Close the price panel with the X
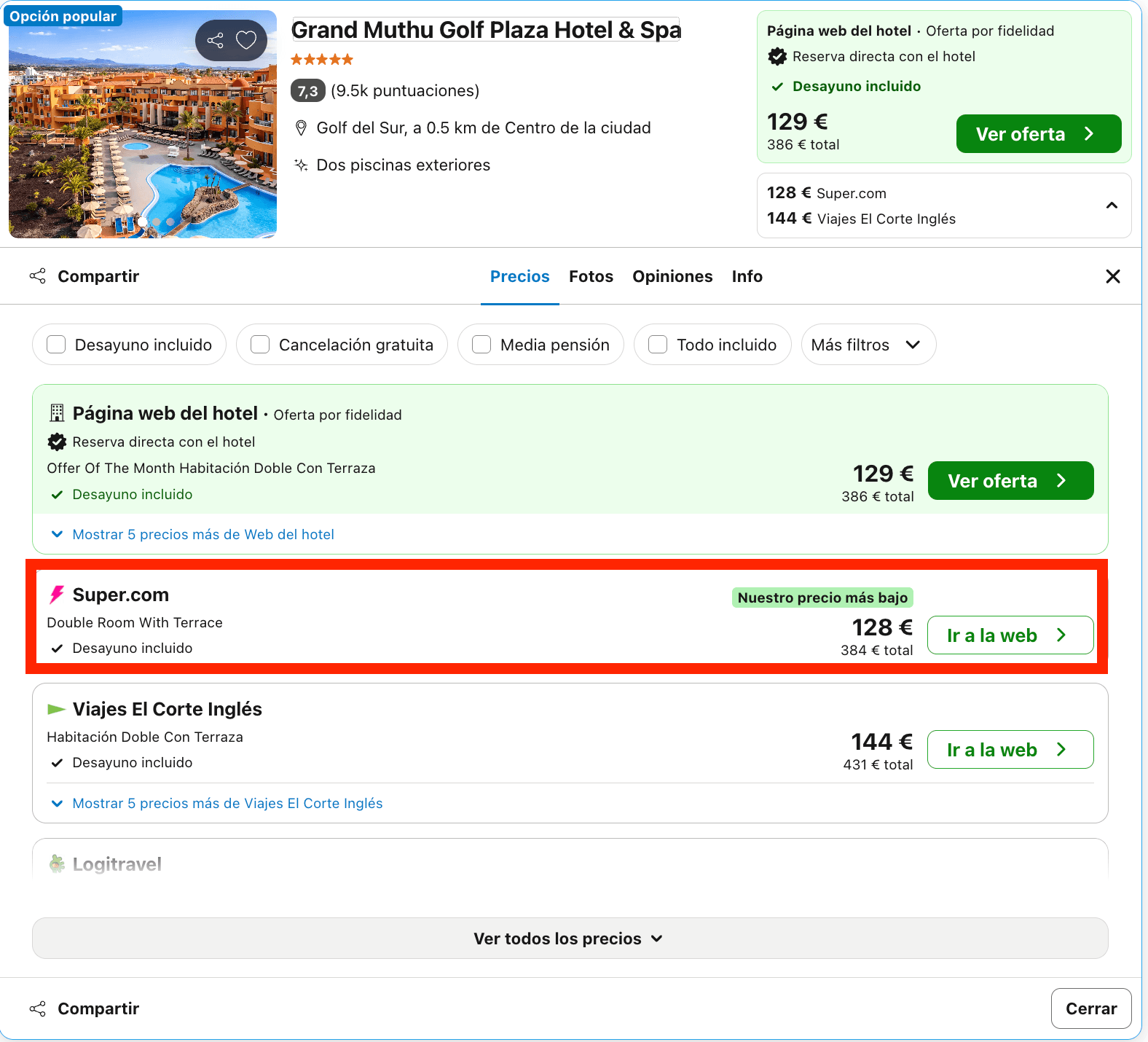This screenshot has width=1148, height=1042. (1113, 276)
